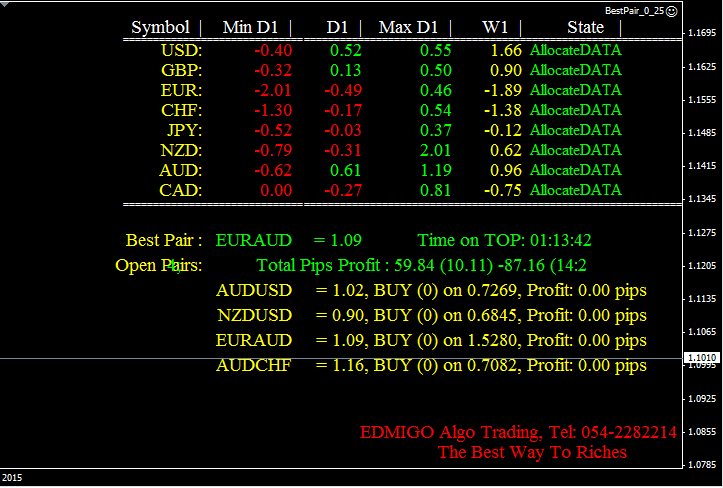Click the Best Pair : label
This screenshot has height=488, width=723.
tap(164, 240)
